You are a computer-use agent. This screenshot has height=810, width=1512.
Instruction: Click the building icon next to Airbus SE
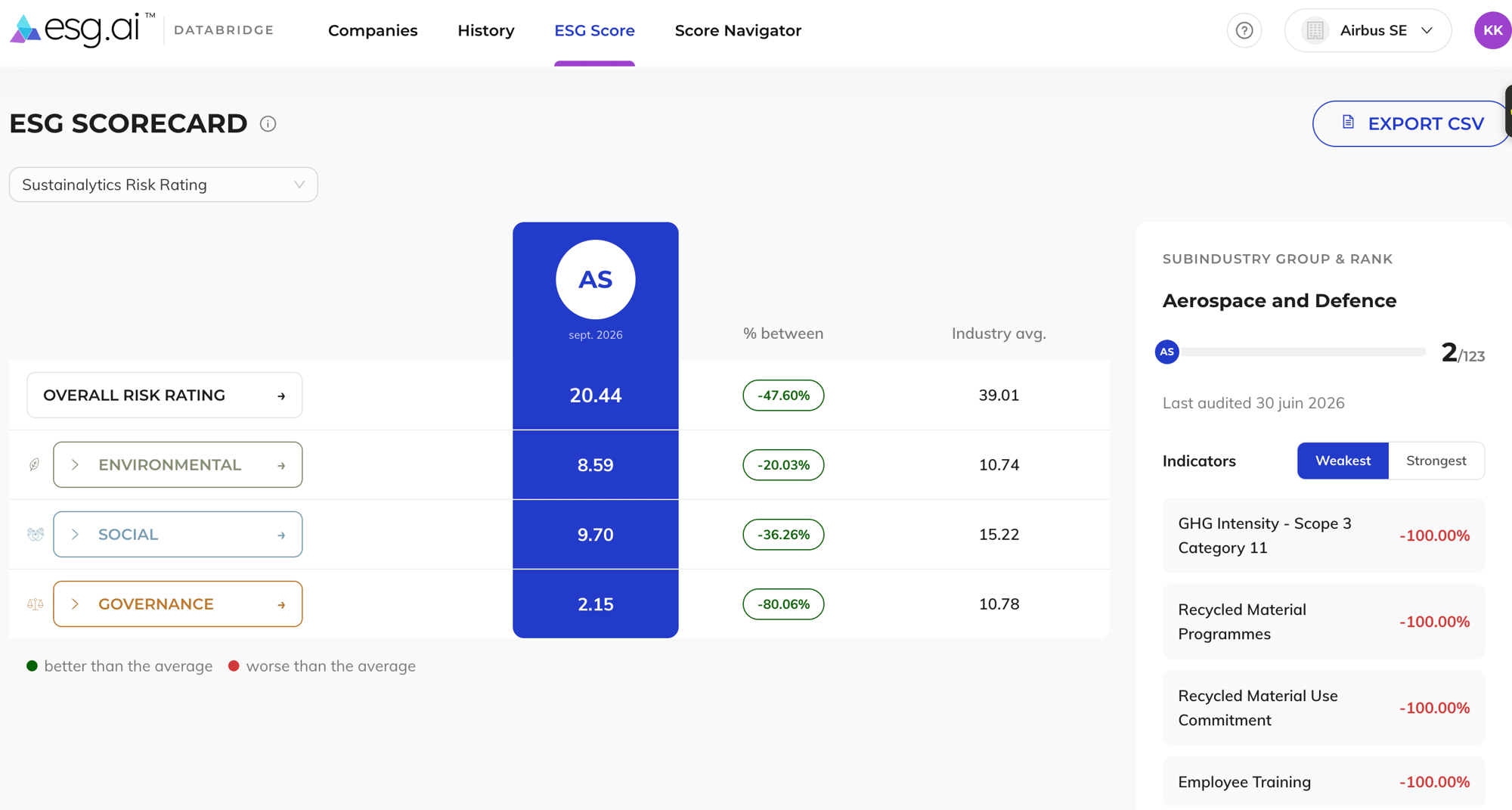(x=1315, y=30)
